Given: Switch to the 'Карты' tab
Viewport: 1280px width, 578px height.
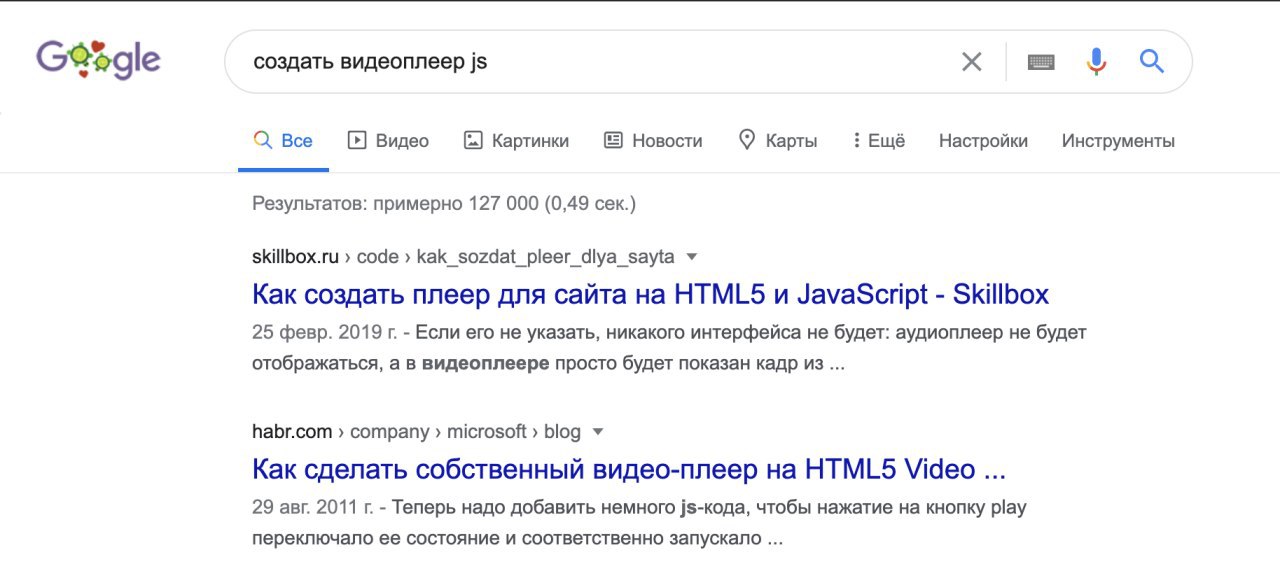Looking at the screenshot, I should pyautogui.click(x=777, y=141).
